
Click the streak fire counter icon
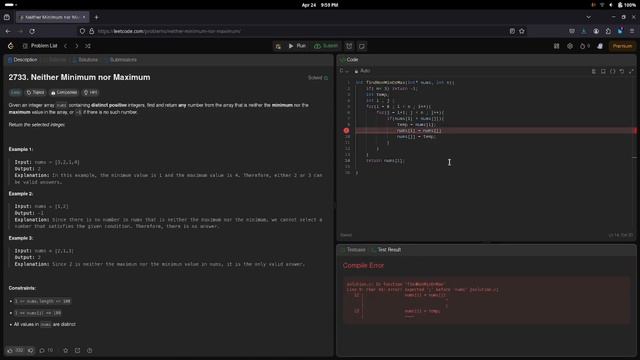point(584,46)
